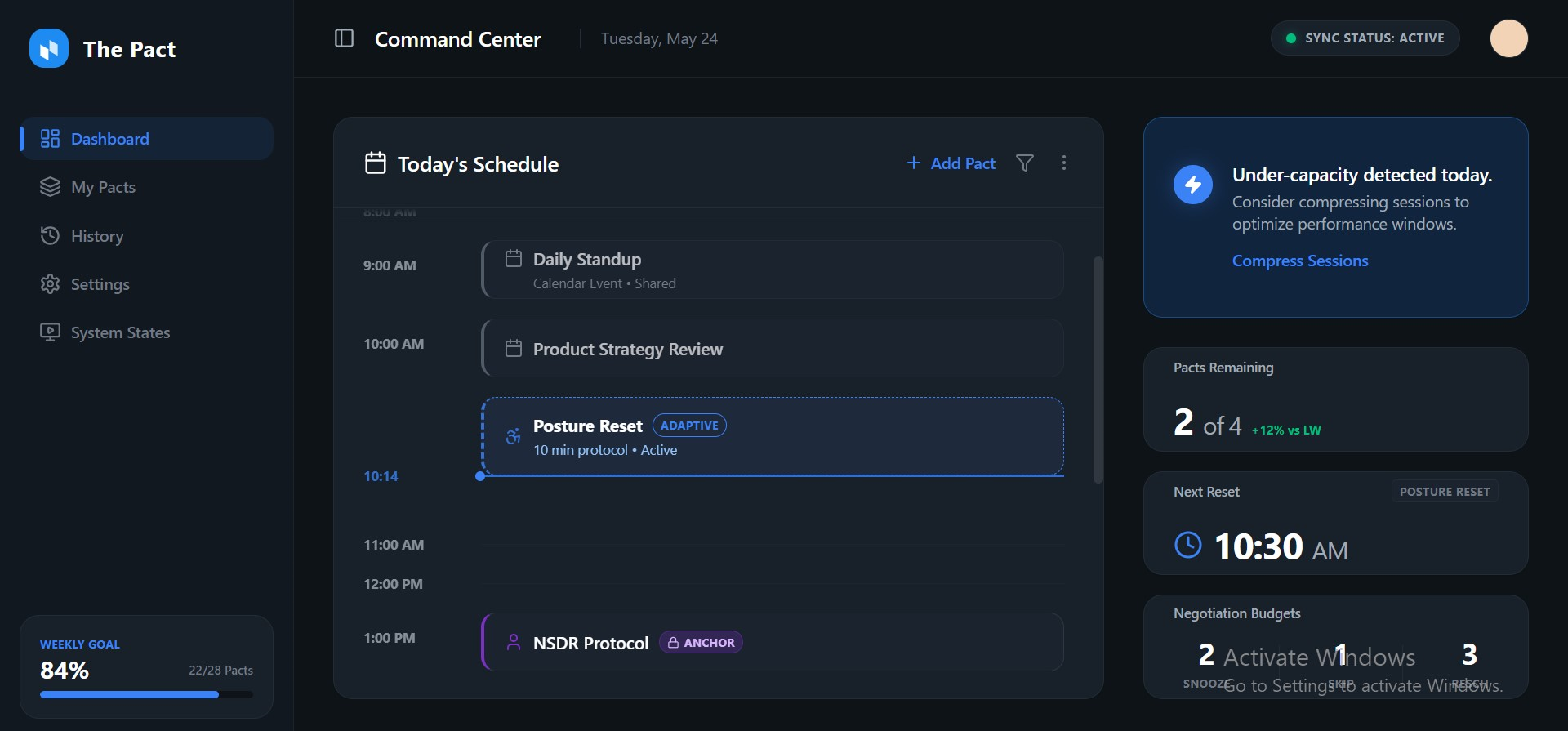Click the 10:30 AM next reset time

pos(1281,546)
